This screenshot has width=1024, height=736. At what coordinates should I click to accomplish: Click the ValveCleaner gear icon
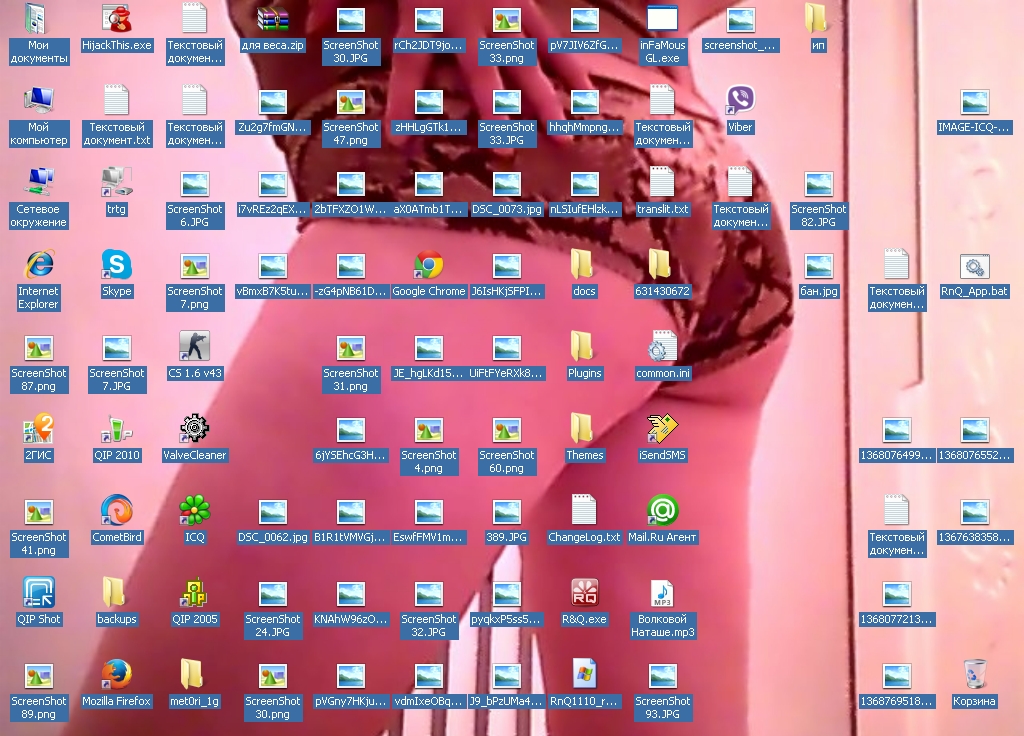click(x=195, y=429)
